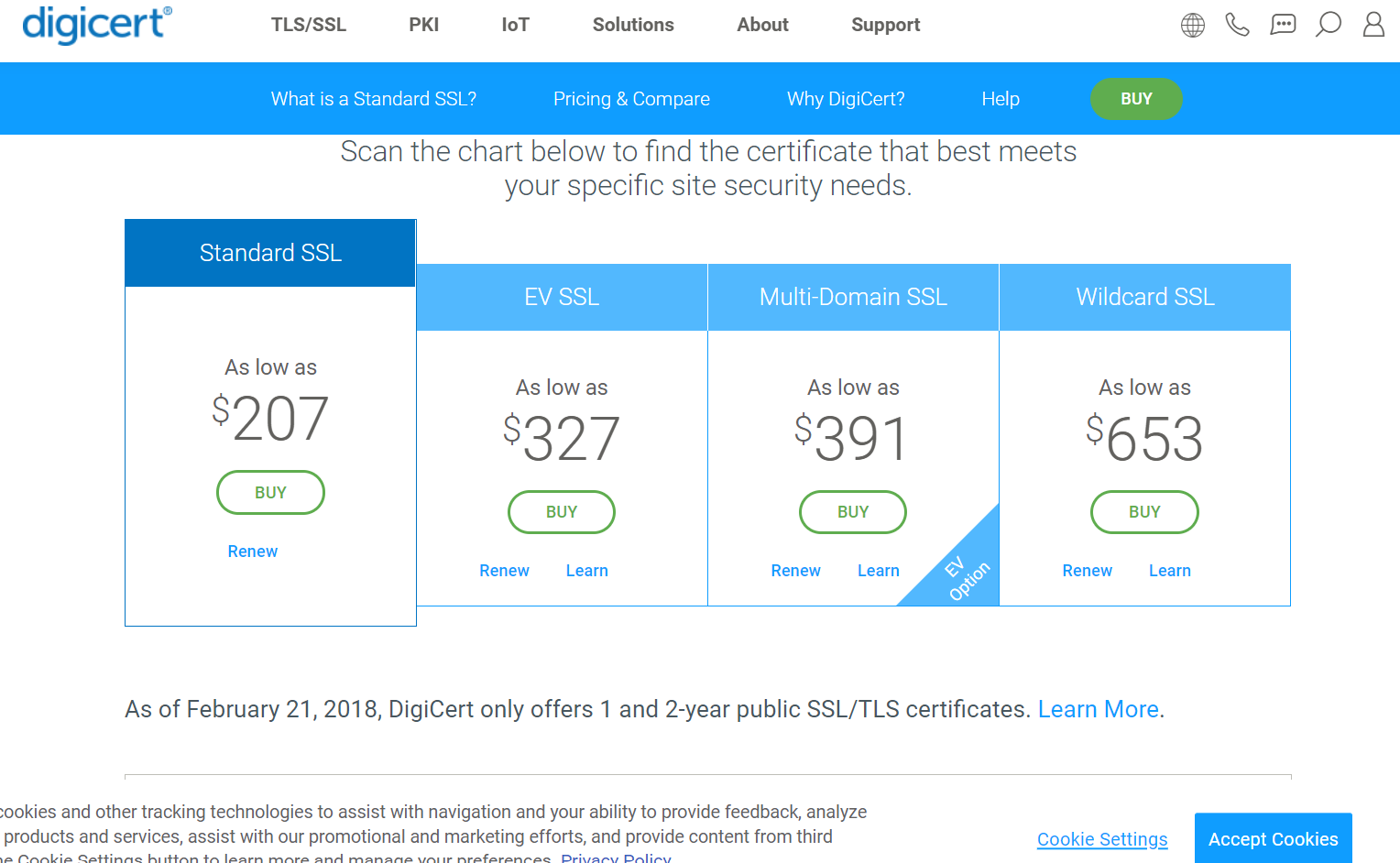Learn about Multi-Domain SSL

[x=879, y=571]
